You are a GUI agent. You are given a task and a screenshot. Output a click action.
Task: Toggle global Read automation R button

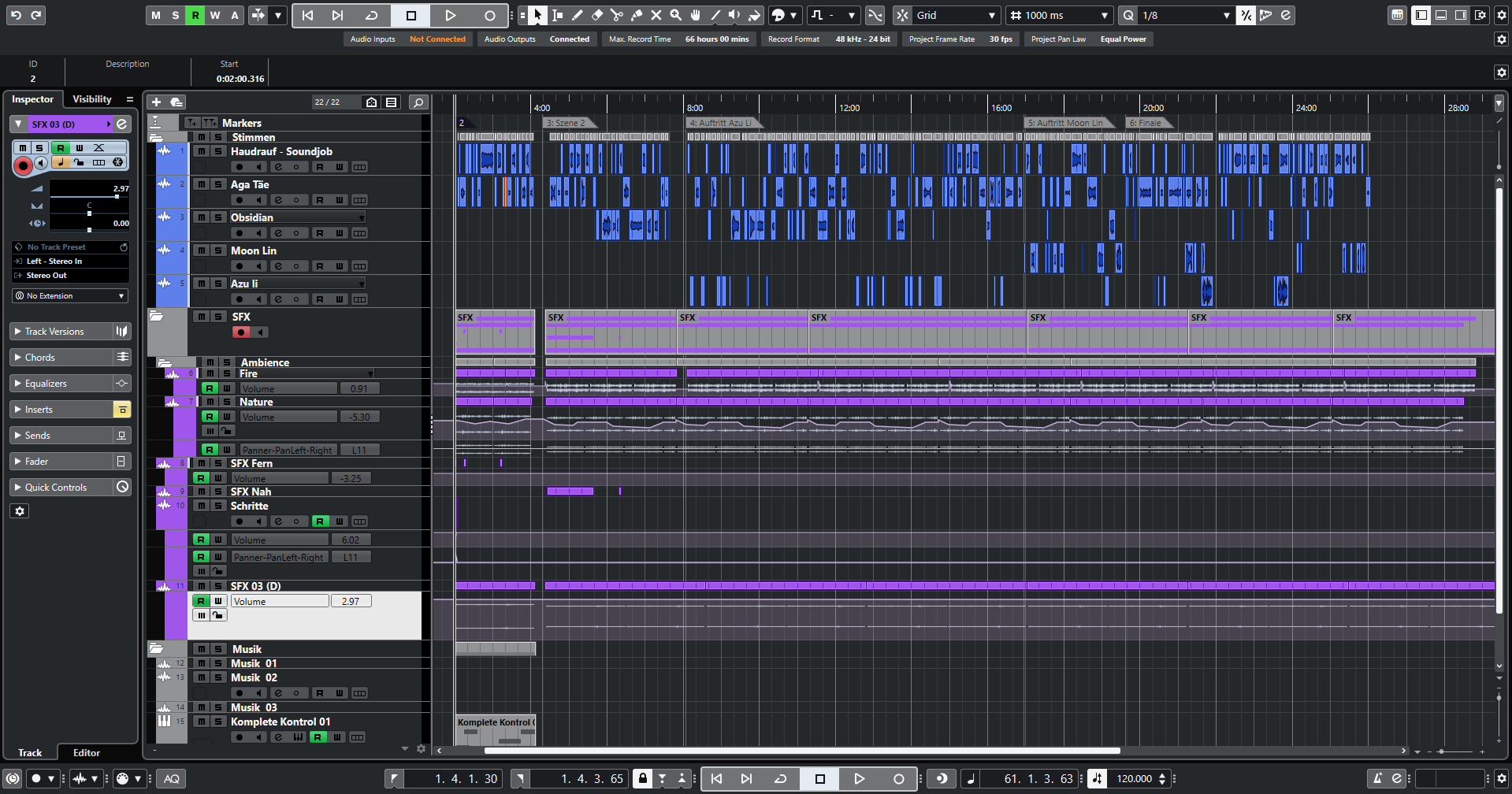[x=195, y=15]
